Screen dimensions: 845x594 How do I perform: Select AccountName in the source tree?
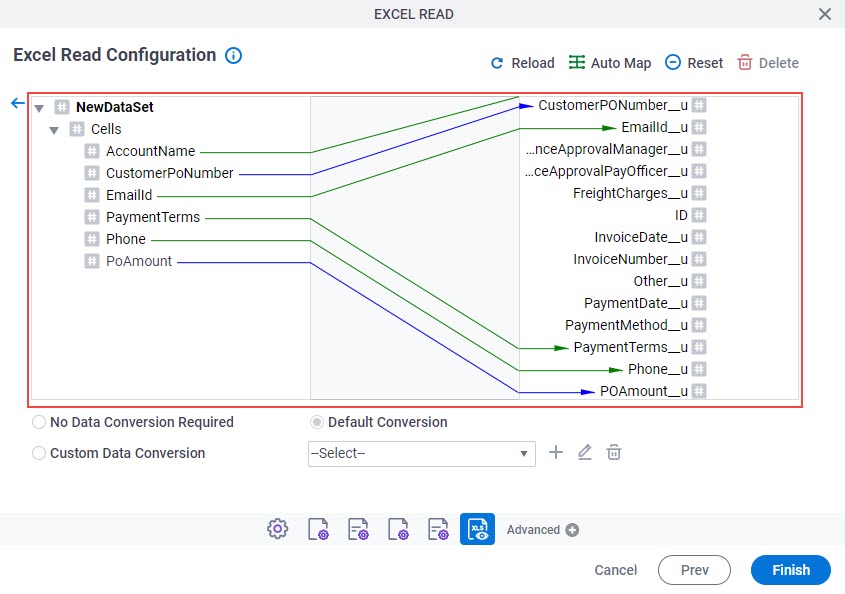pyautogui.click(x=150, y=151)
